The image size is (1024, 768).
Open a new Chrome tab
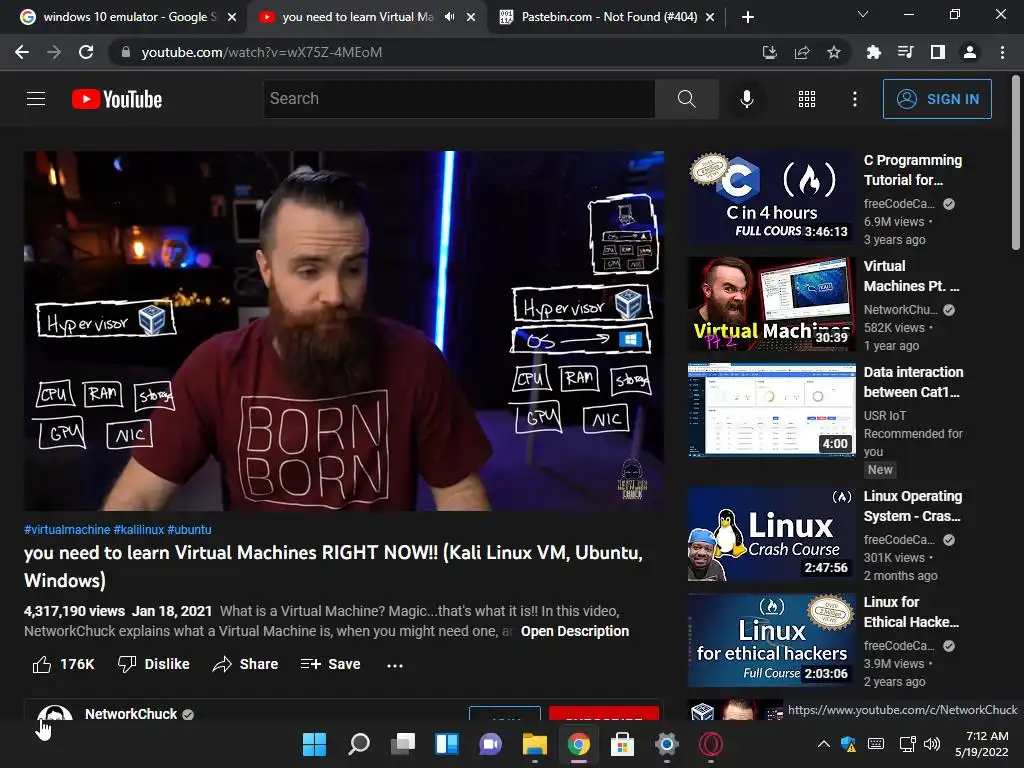coord(748,17)
